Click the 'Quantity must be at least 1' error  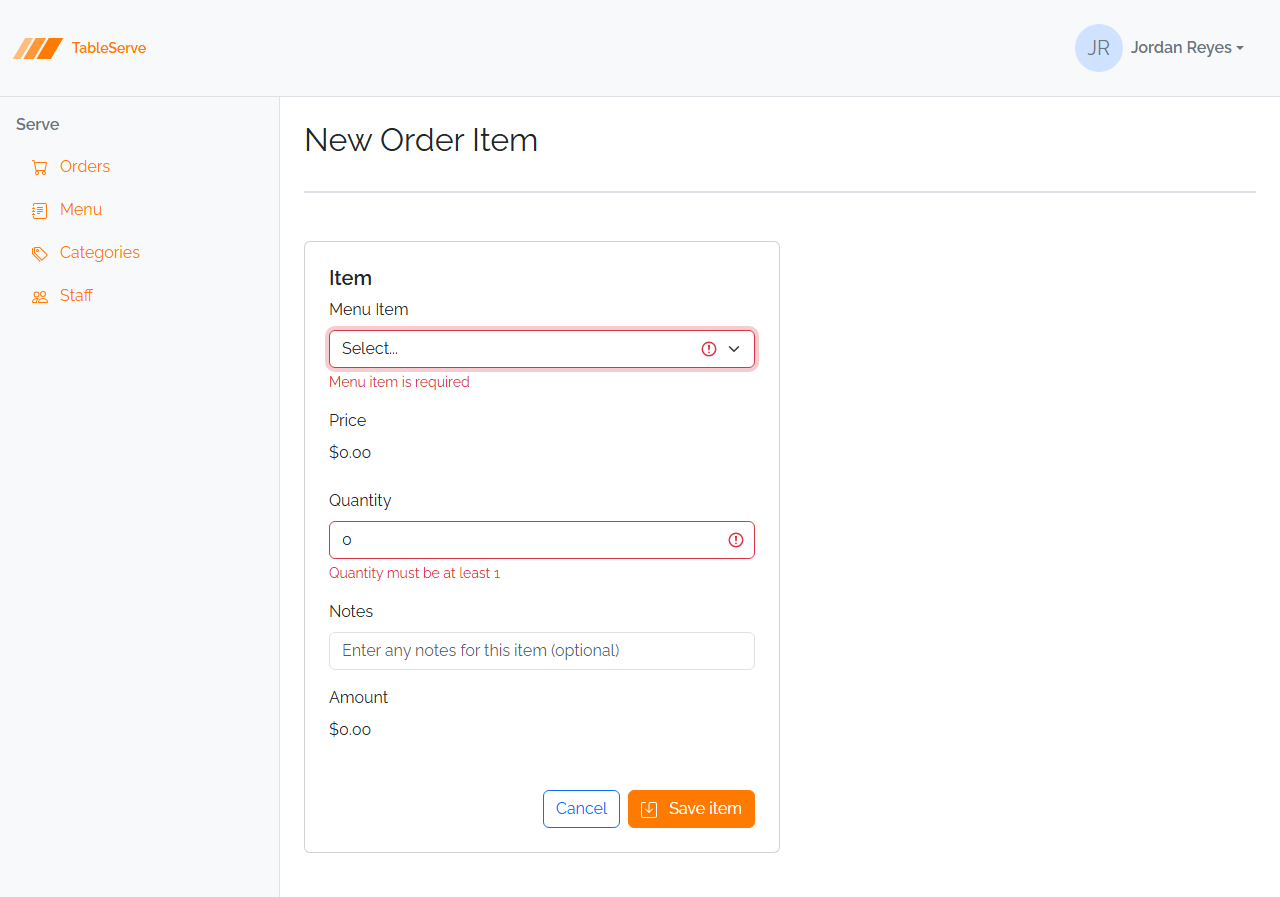point(414,573)
